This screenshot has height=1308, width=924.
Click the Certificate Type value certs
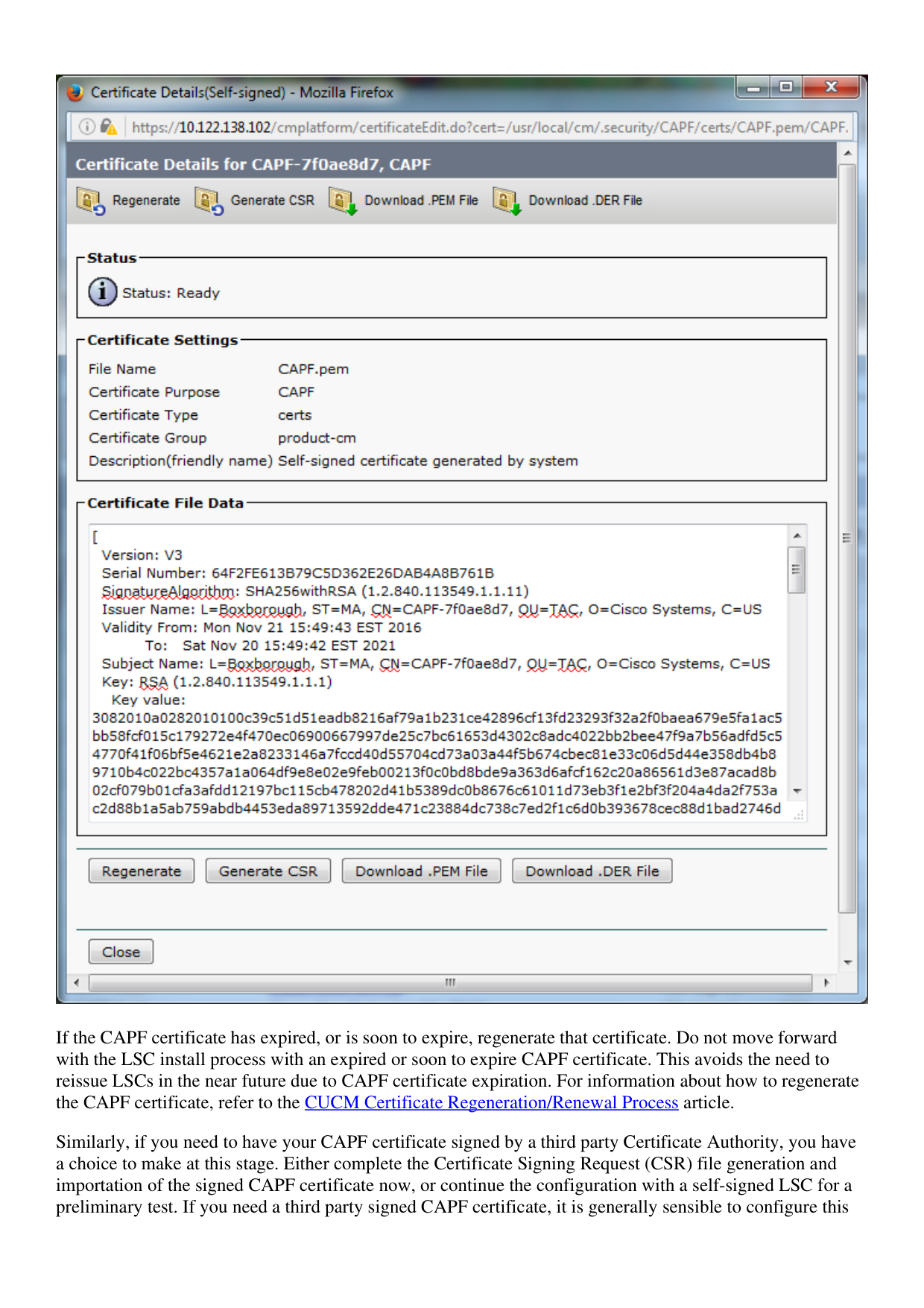coord(294,415)
